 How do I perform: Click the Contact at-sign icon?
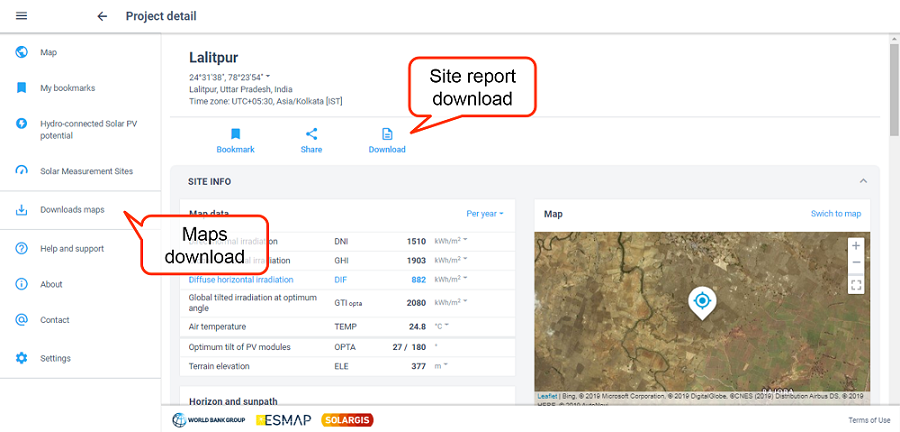[22, 320]
